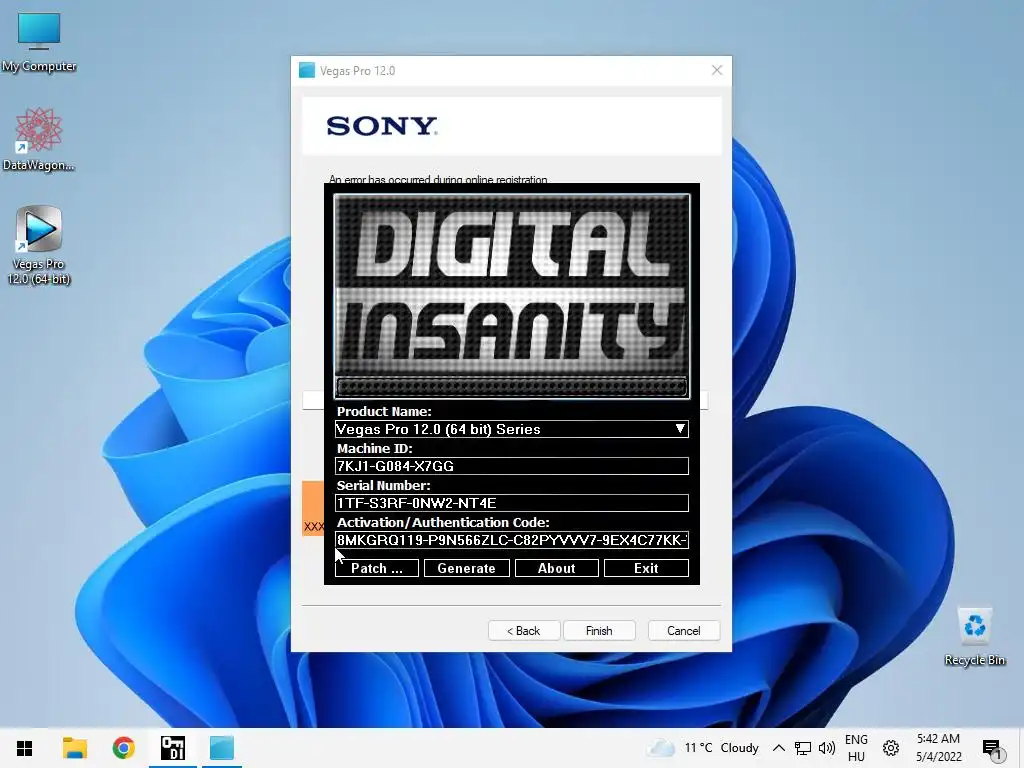The width and height of the screenshot is (1024, 768).
Task: Open the settings gear in the system tray
Action: coord(891,748)
